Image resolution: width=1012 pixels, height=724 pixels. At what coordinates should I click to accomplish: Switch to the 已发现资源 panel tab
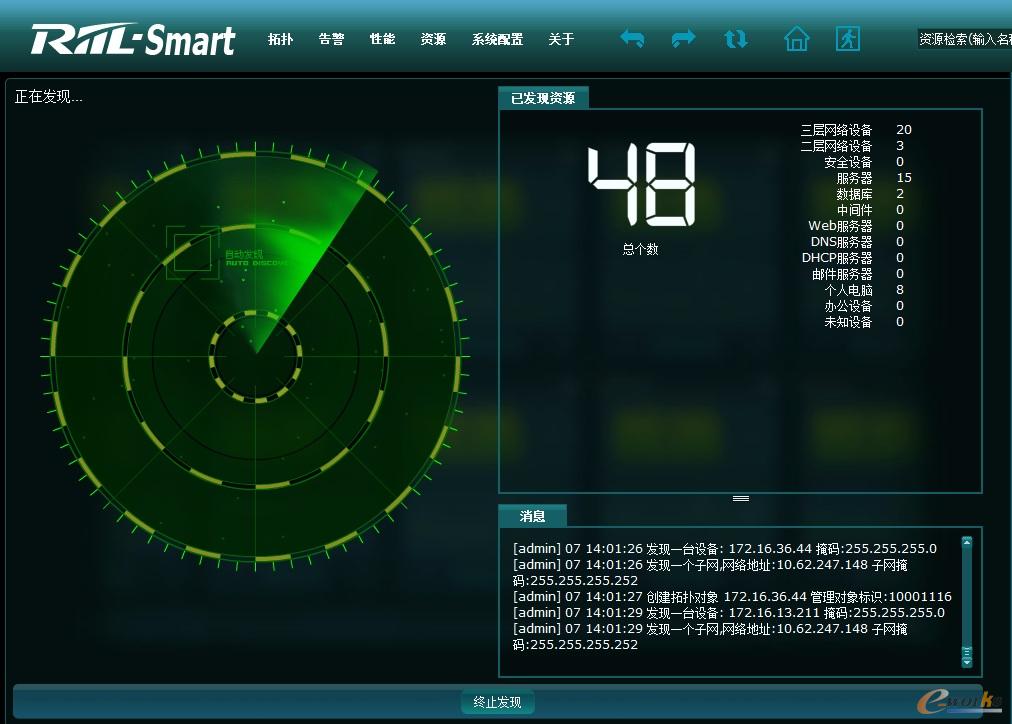[x=543, y=97]
